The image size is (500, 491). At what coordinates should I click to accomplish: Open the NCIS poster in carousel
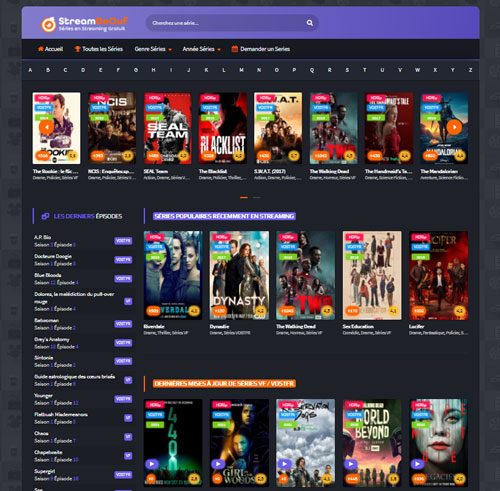pyautogui.click(x=112, y=128)
